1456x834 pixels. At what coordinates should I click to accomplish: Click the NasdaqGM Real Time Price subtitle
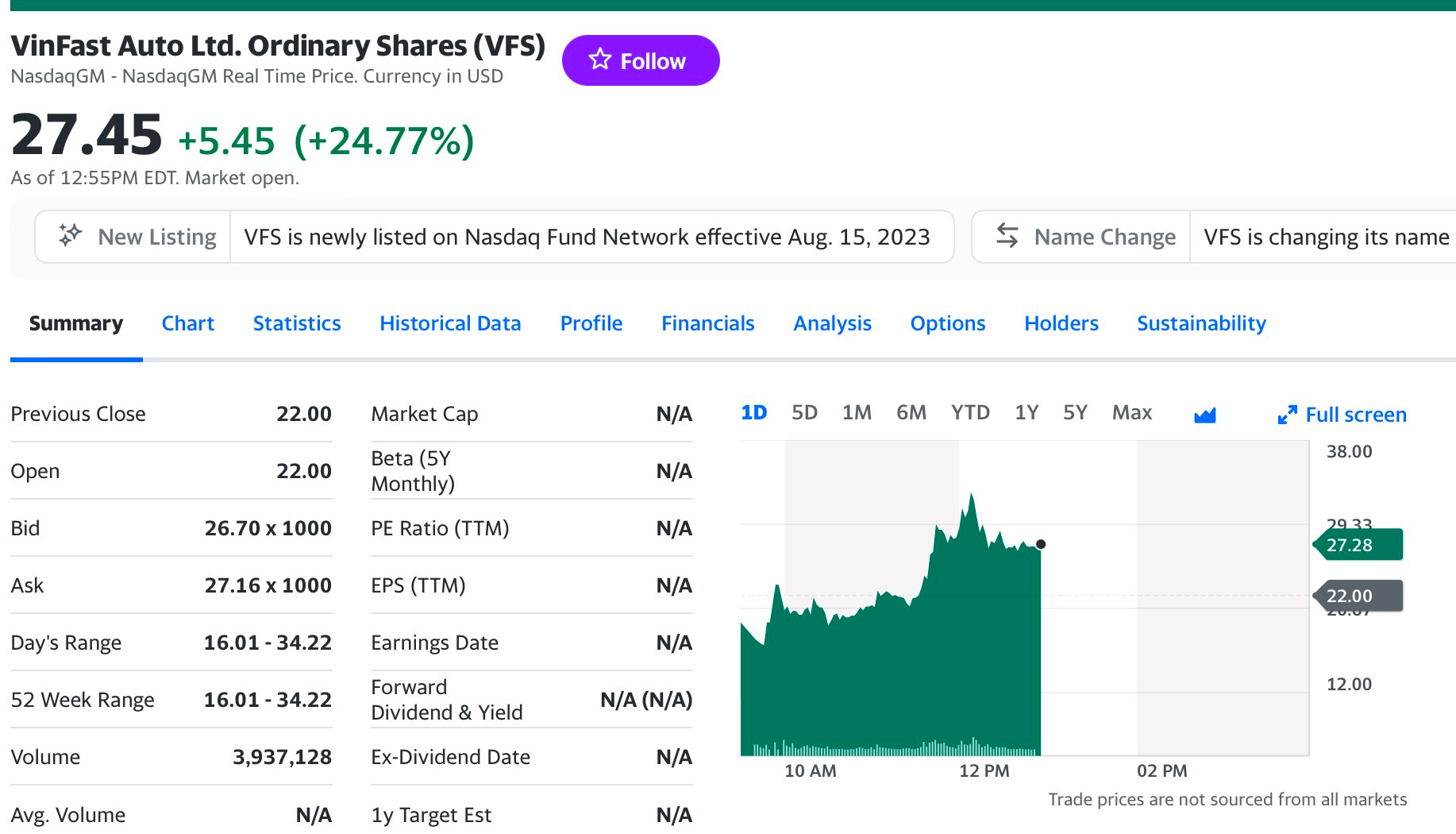point(256,76)
